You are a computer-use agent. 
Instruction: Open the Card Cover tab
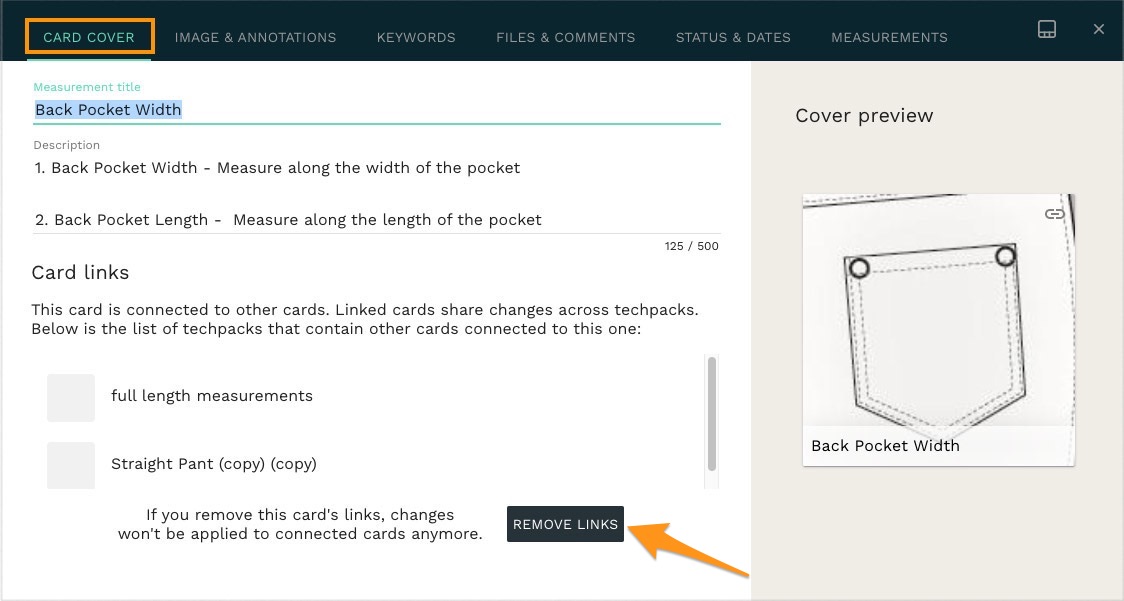point(89,37)
